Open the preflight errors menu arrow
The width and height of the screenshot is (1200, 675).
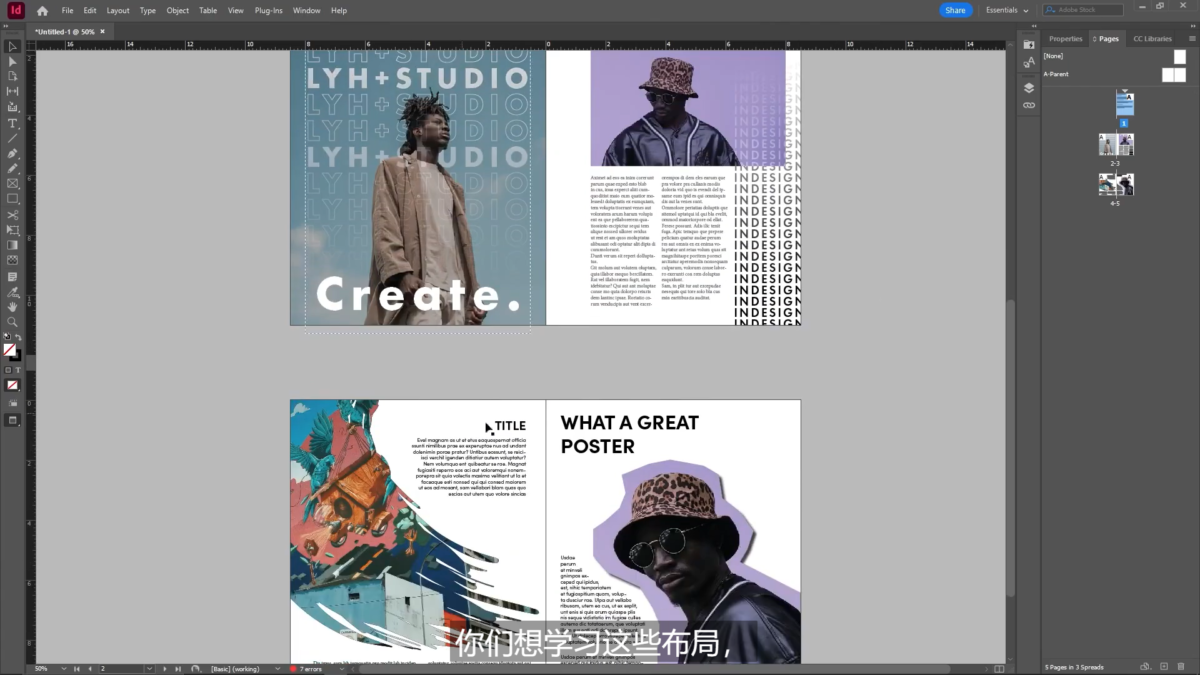pyautogui.click(x=342, y=668)
